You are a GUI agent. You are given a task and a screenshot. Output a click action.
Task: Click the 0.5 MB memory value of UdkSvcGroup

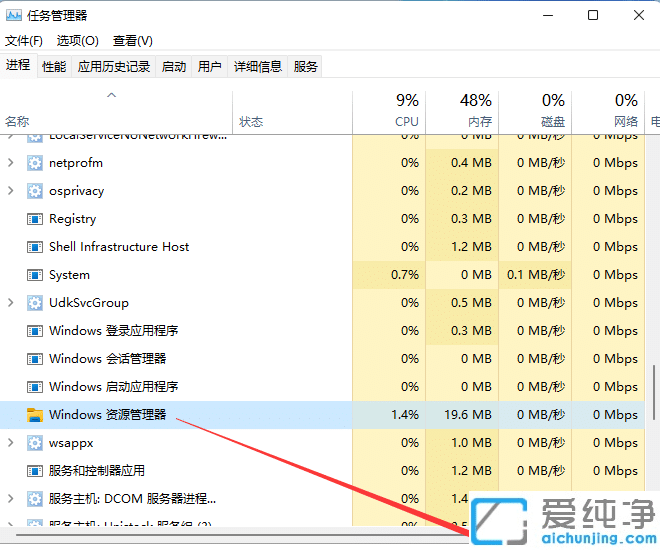471,303
